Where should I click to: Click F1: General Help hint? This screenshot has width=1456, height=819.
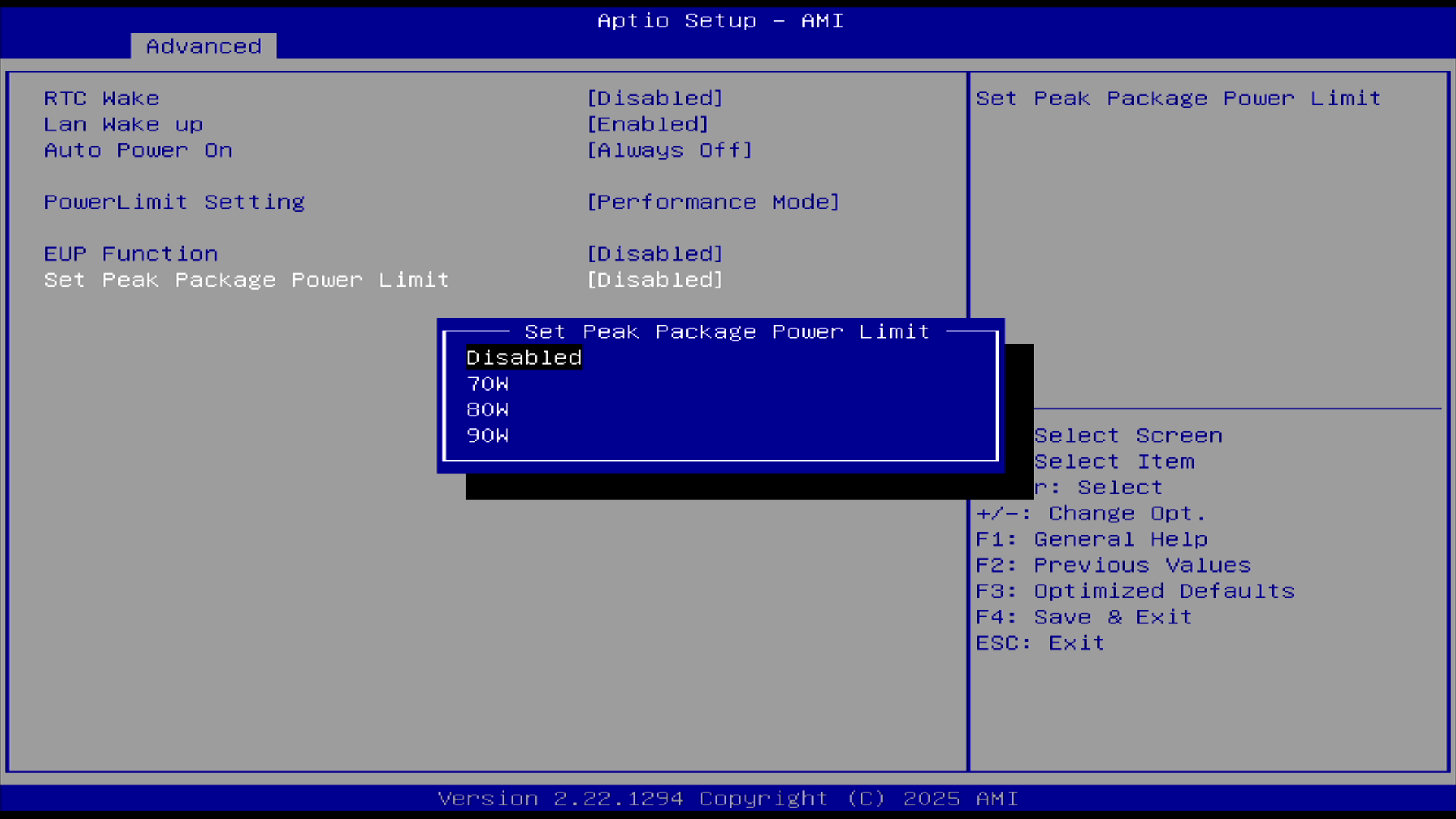coord(1091,539)
